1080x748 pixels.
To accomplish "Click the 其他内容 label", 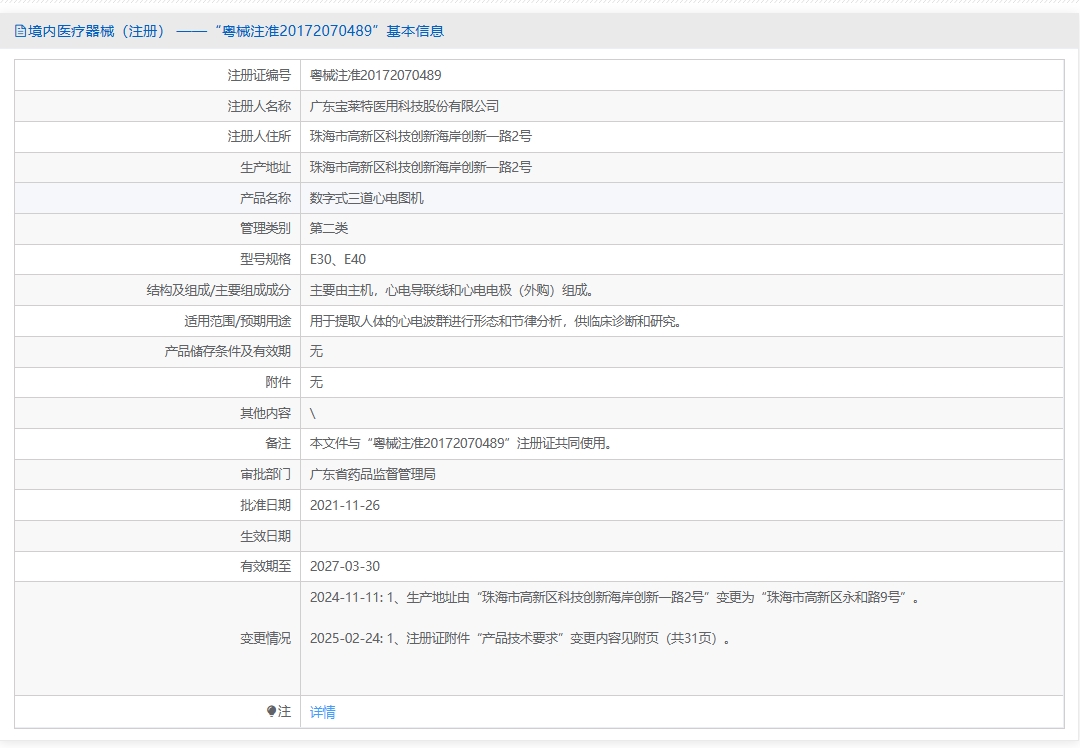I will [265, 413].
